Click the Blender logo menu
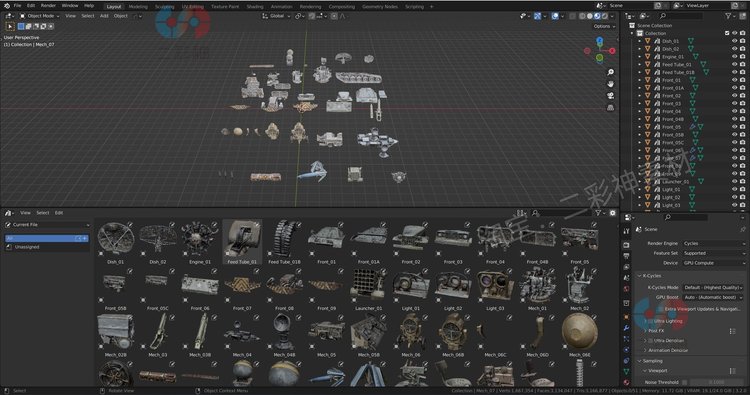The height and width of the screenshot is (395, 750). point(6,6)
